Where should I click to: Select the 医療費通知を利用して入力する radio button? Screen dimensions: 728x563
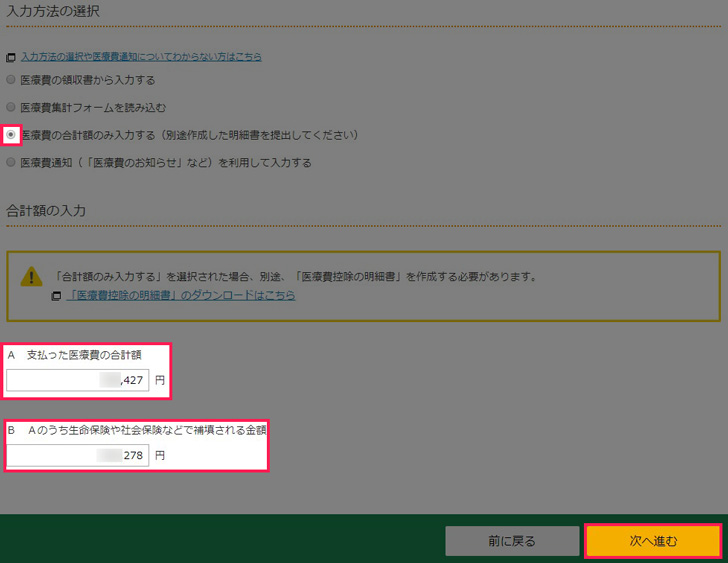pos(11,162)
